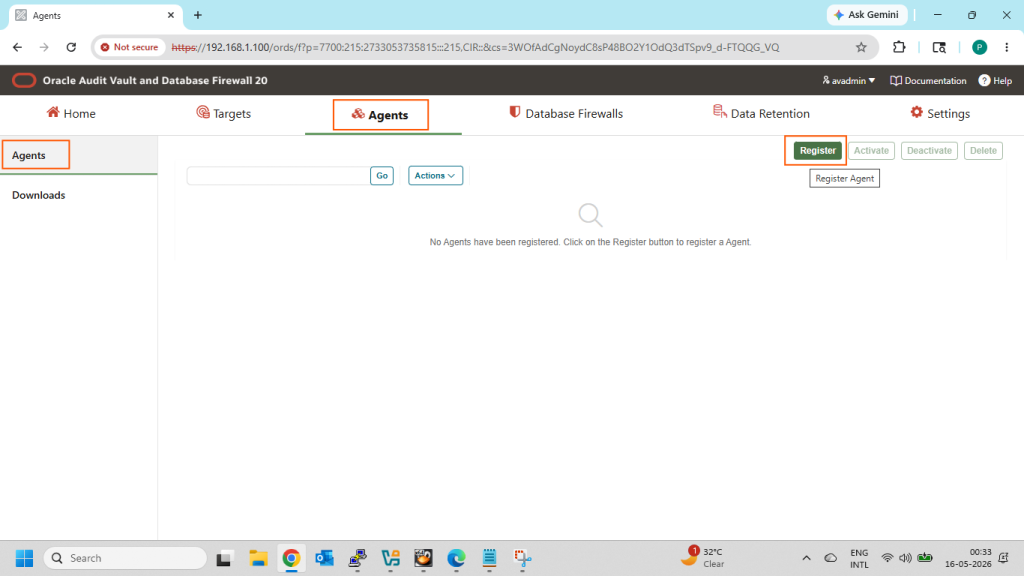Open the Settings tab

pos(940,114)
